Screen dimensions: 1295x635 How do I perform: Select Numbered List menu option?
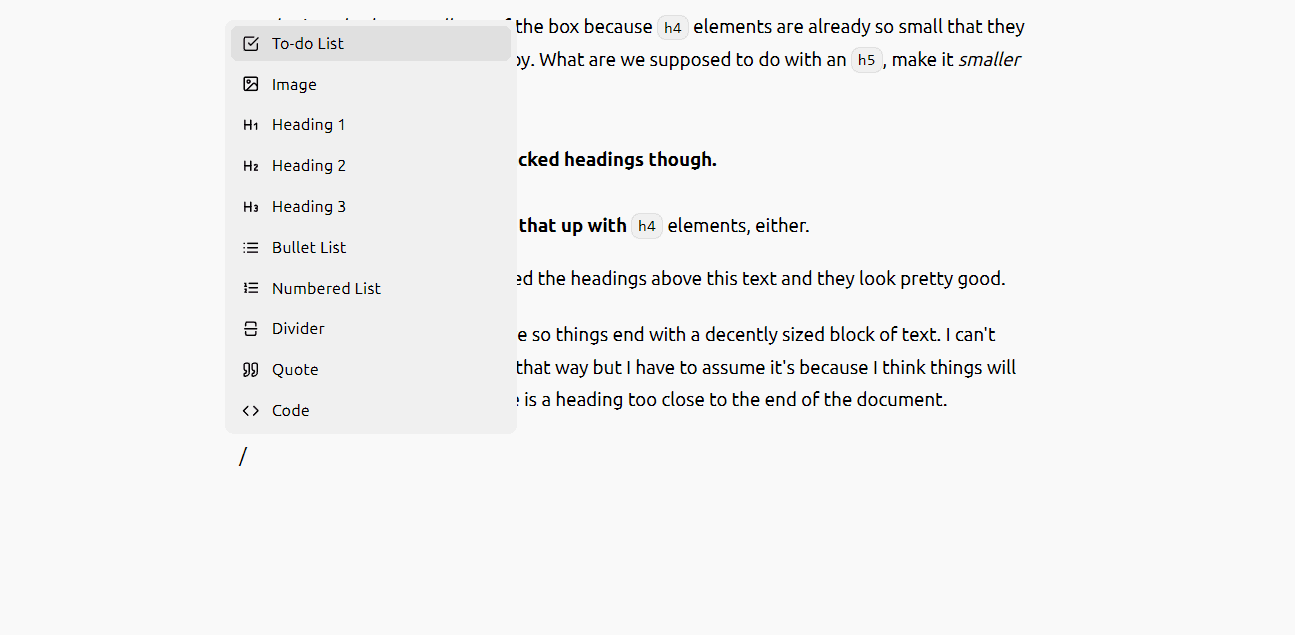(x=371, y=288)
